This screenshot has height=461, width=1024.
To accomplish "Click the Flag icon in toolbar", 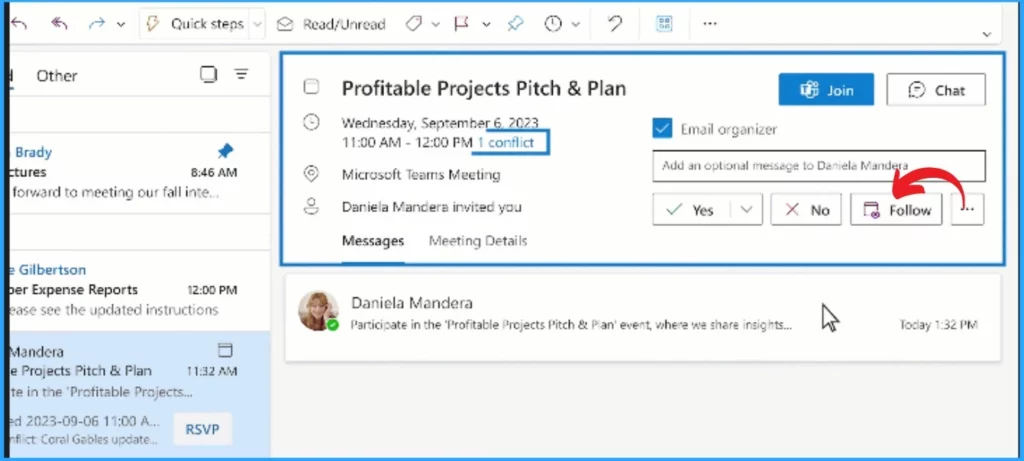I will point(461,24).
